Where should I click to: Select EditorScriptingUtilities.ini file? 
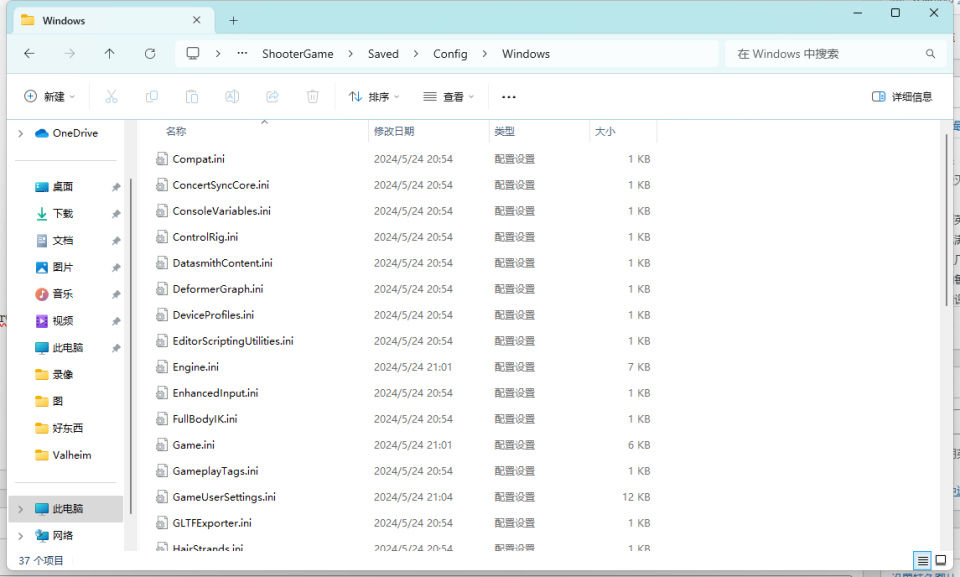(233, 341)
